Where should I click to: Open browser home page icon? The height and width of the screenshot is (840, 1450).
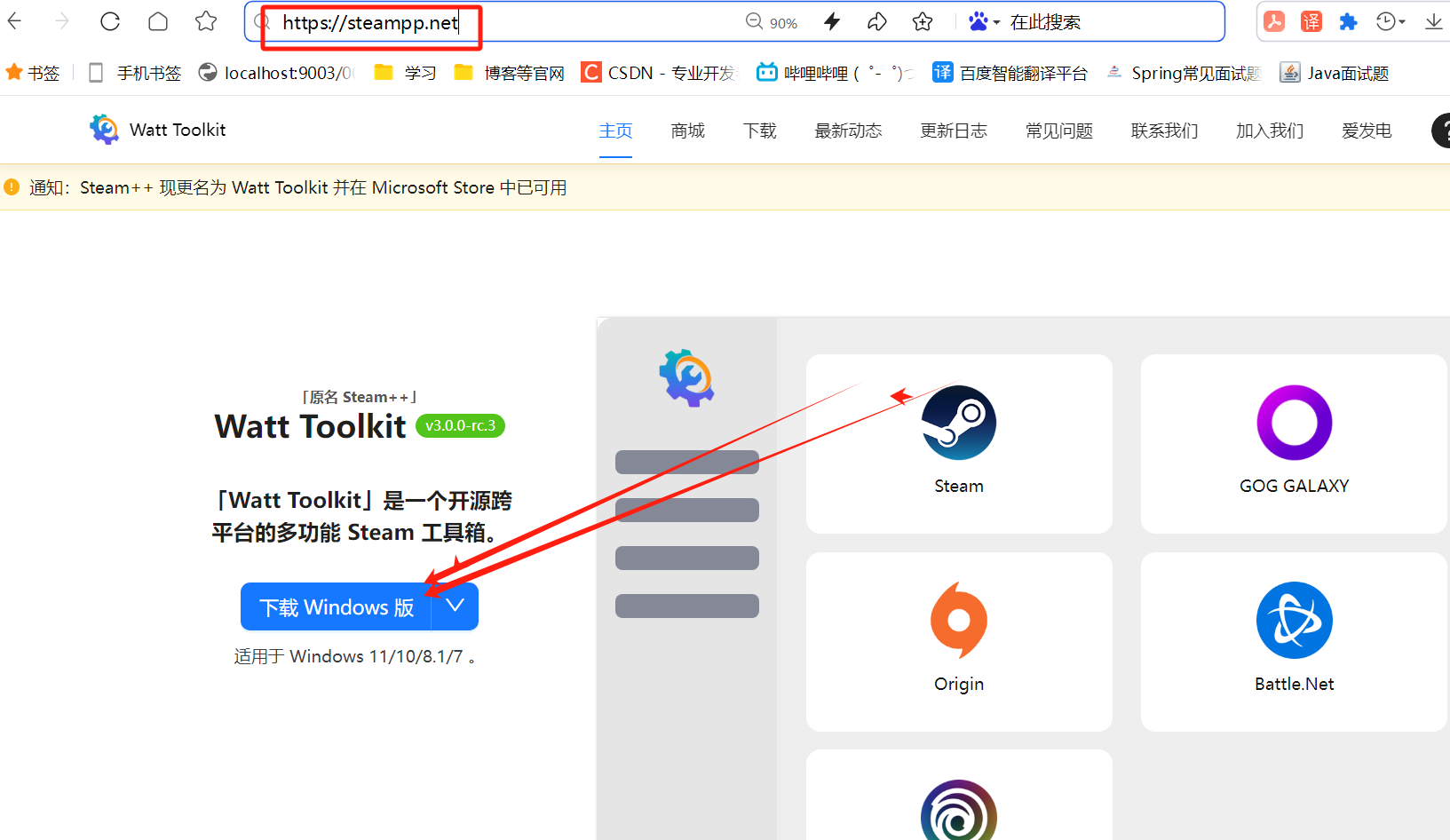coord(158,21)
